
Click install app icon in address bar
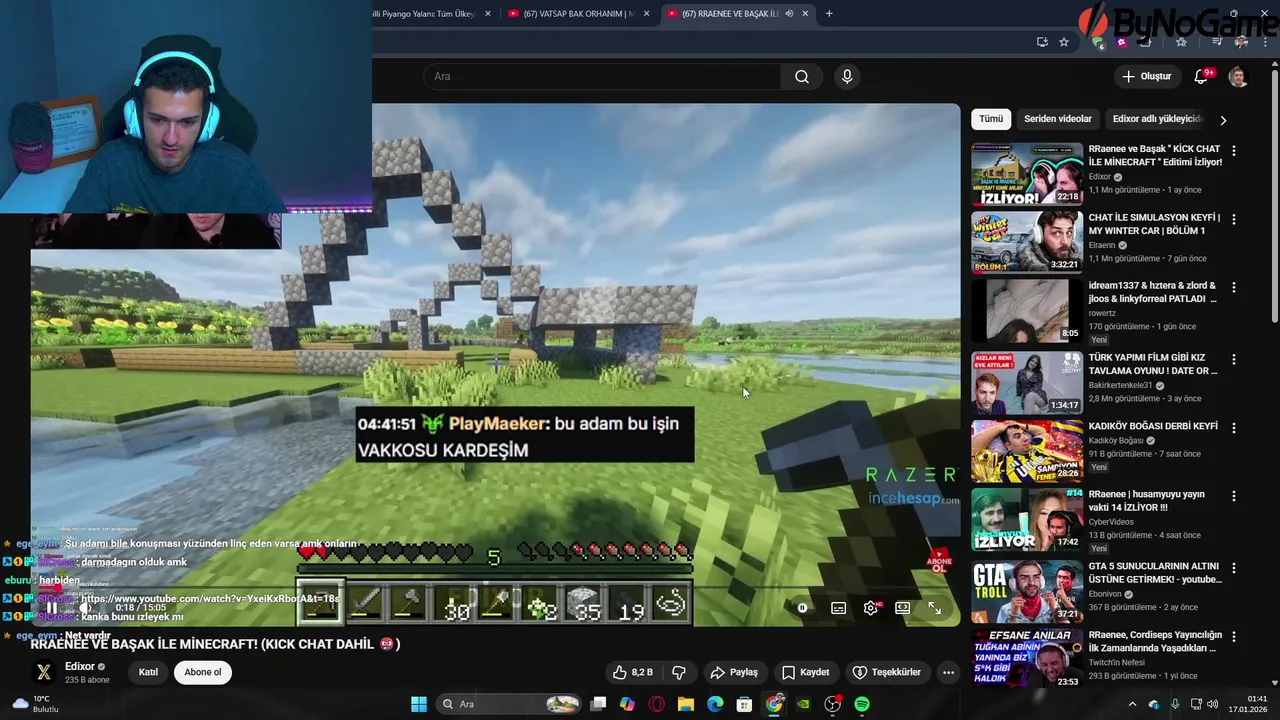coord(1042,42)
